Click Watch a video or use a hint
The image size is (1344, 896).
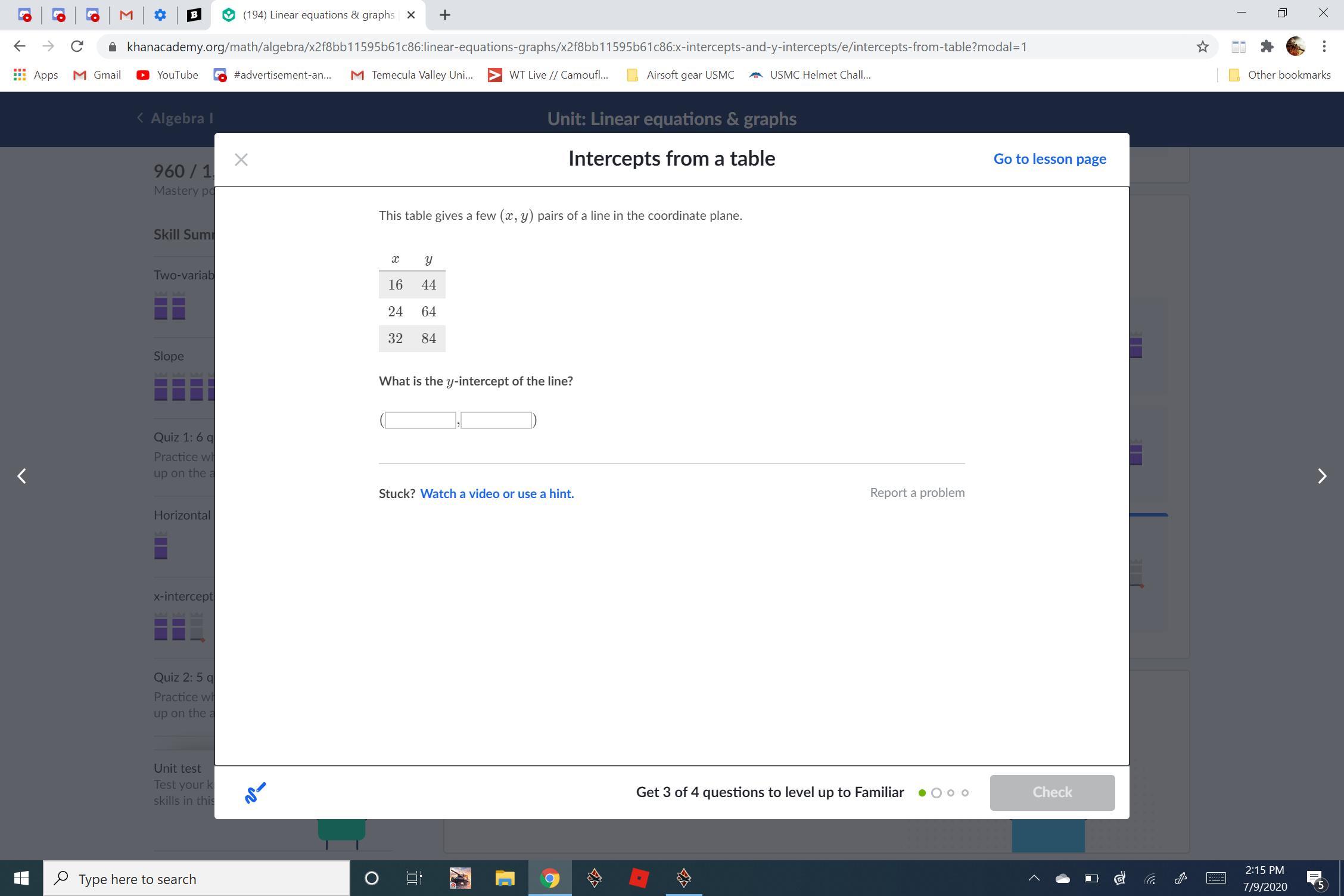pos(497,493)
